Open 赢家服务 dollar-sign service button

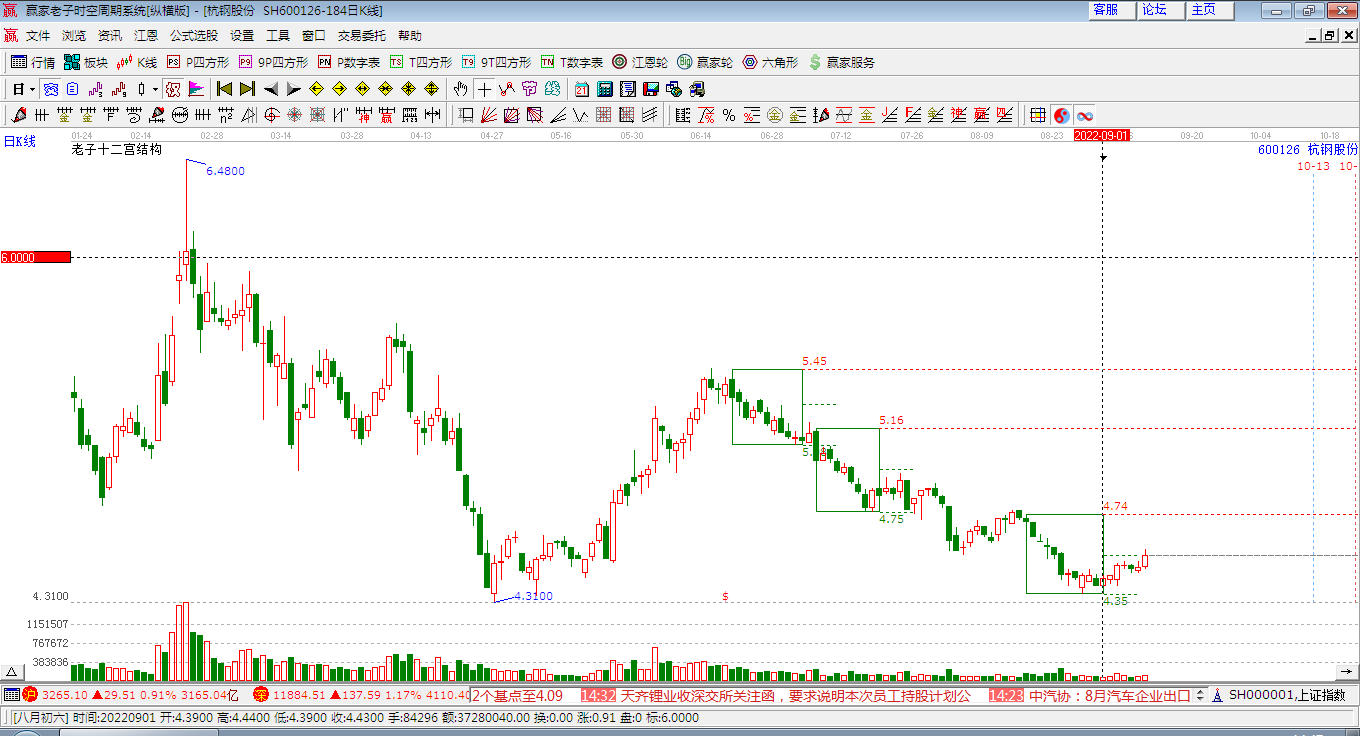pyautogui.click(x=842, y=62)
